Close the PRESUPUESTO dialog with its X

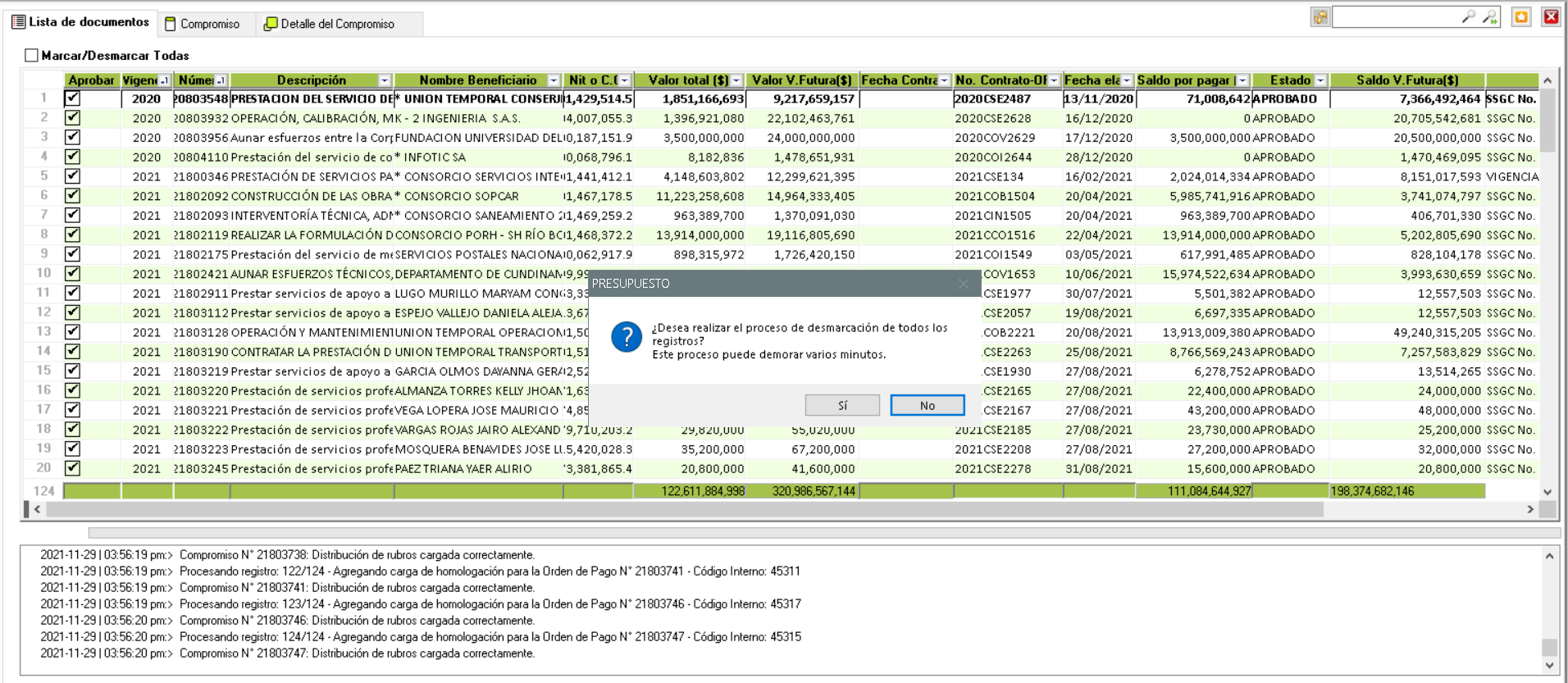point(964,284)
